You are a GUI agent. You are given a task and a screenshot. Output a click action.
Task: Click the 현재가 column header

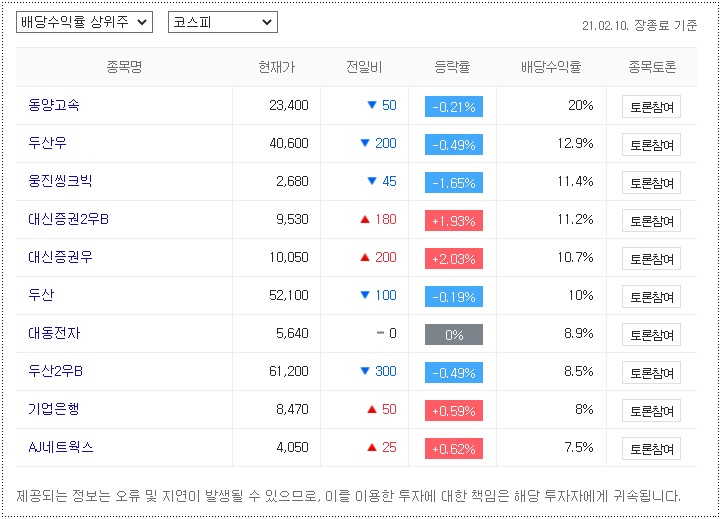276,67
